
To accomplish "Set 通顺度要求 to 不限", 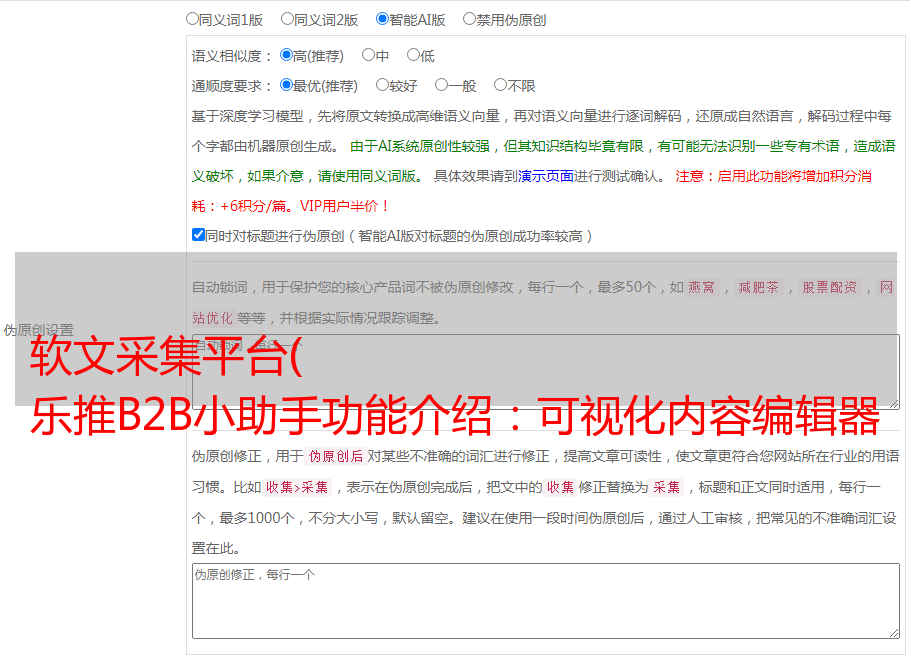I will click(500, 85).
